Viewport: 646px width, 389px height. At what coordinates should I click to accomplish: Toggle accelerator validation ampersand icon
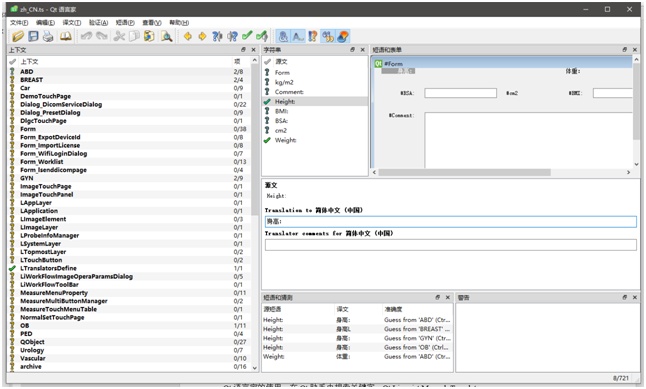(283, 36)
